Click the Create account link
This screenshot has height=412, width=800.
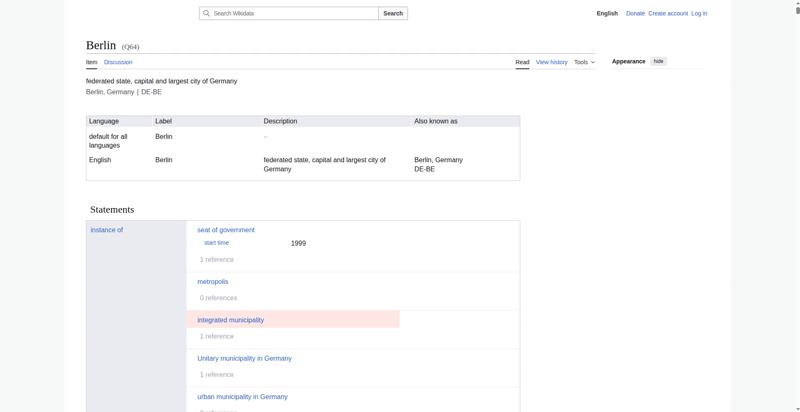tap(668, 14)
